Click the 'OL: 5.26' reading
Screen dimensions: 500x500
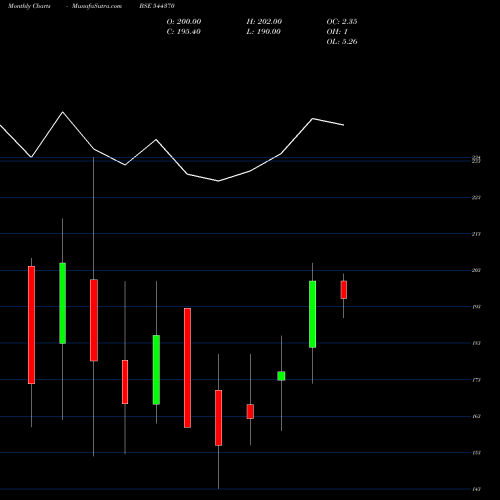click(x=342, y=42)
